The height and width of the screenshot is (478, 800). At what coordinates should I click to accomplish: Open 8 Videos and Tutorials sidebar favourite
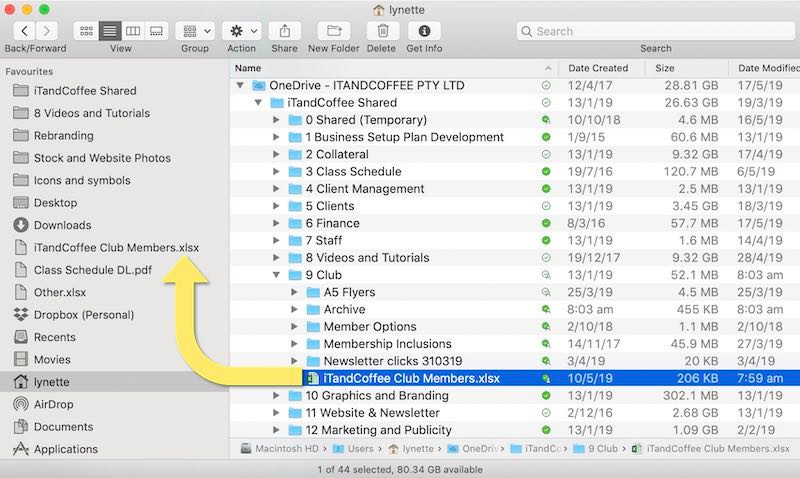click(92, 113)
